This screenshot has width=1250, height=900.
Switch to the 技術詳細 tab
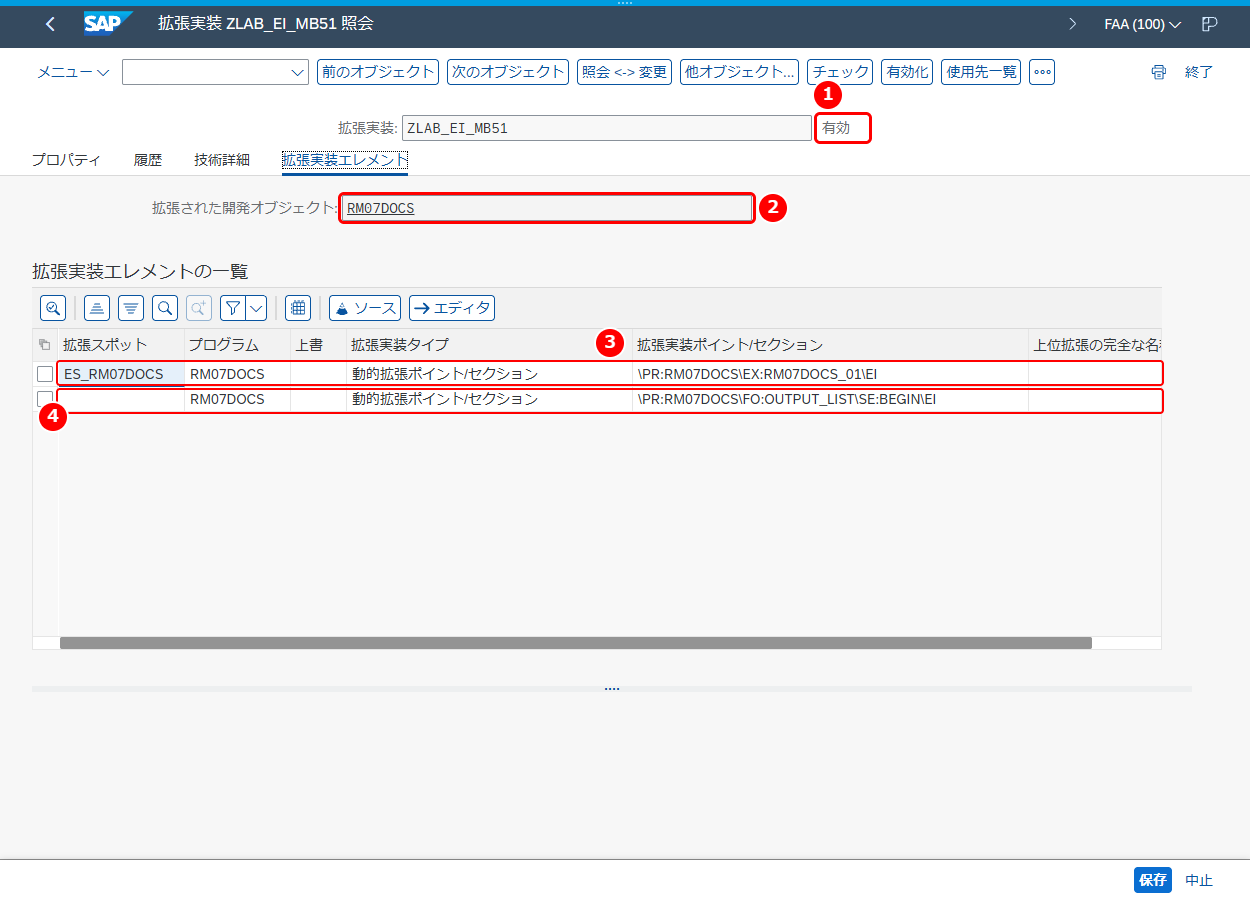222,160
